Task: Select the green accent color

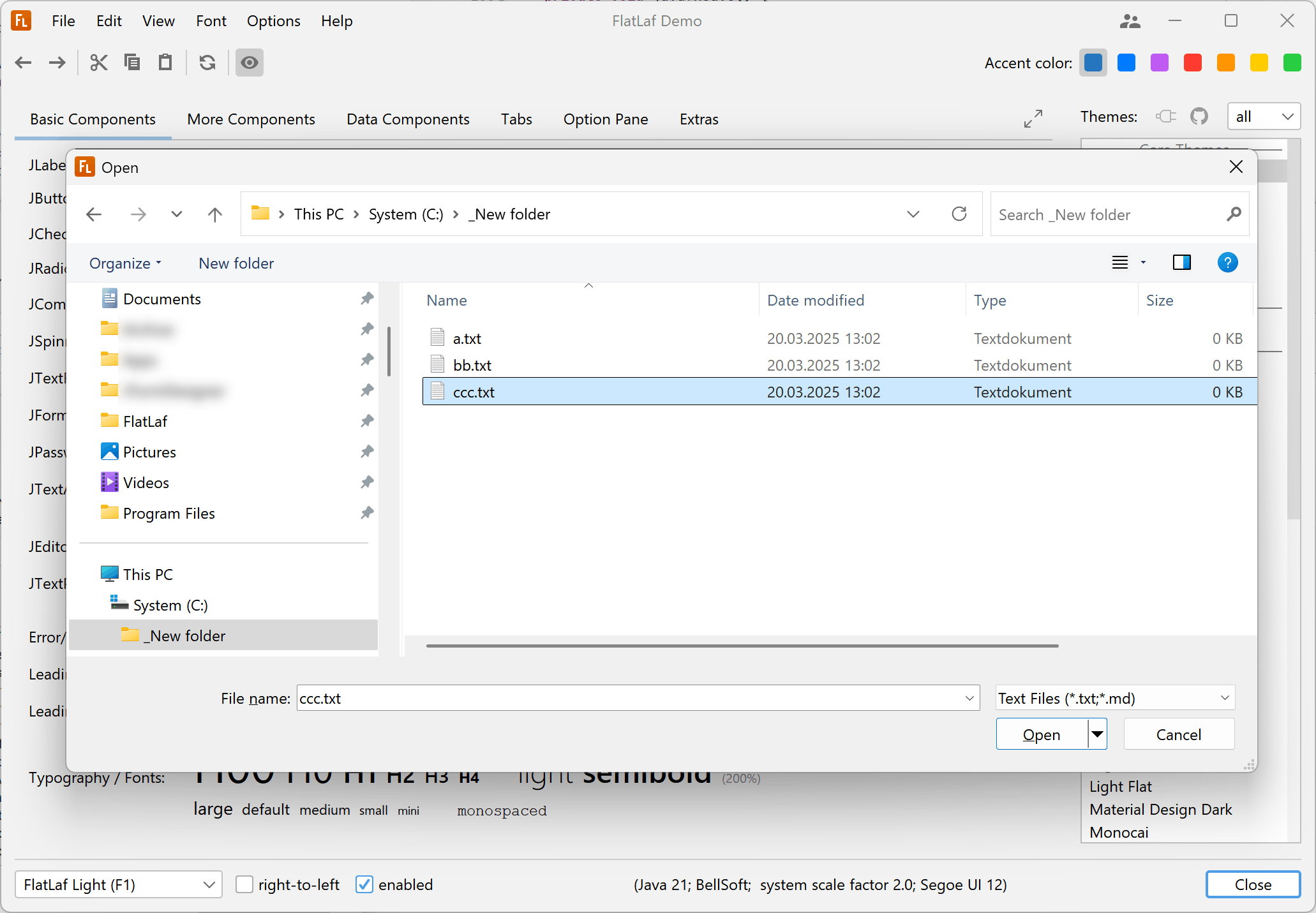Action: 1292,63
